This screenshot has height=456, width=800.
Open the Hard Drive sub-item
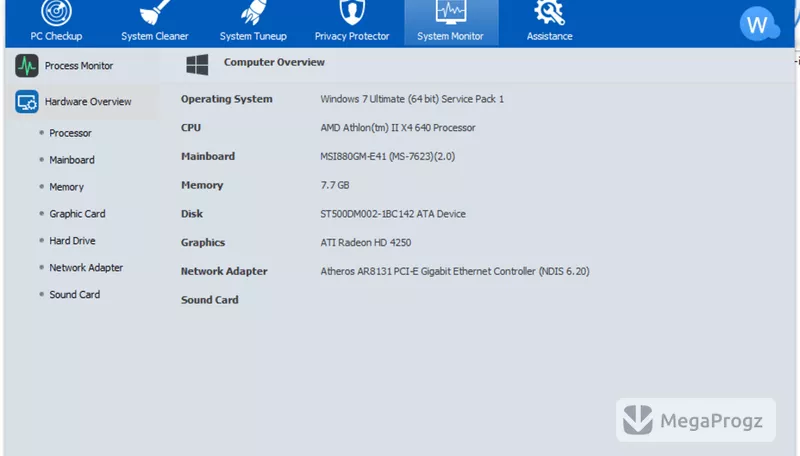(72, 241)
